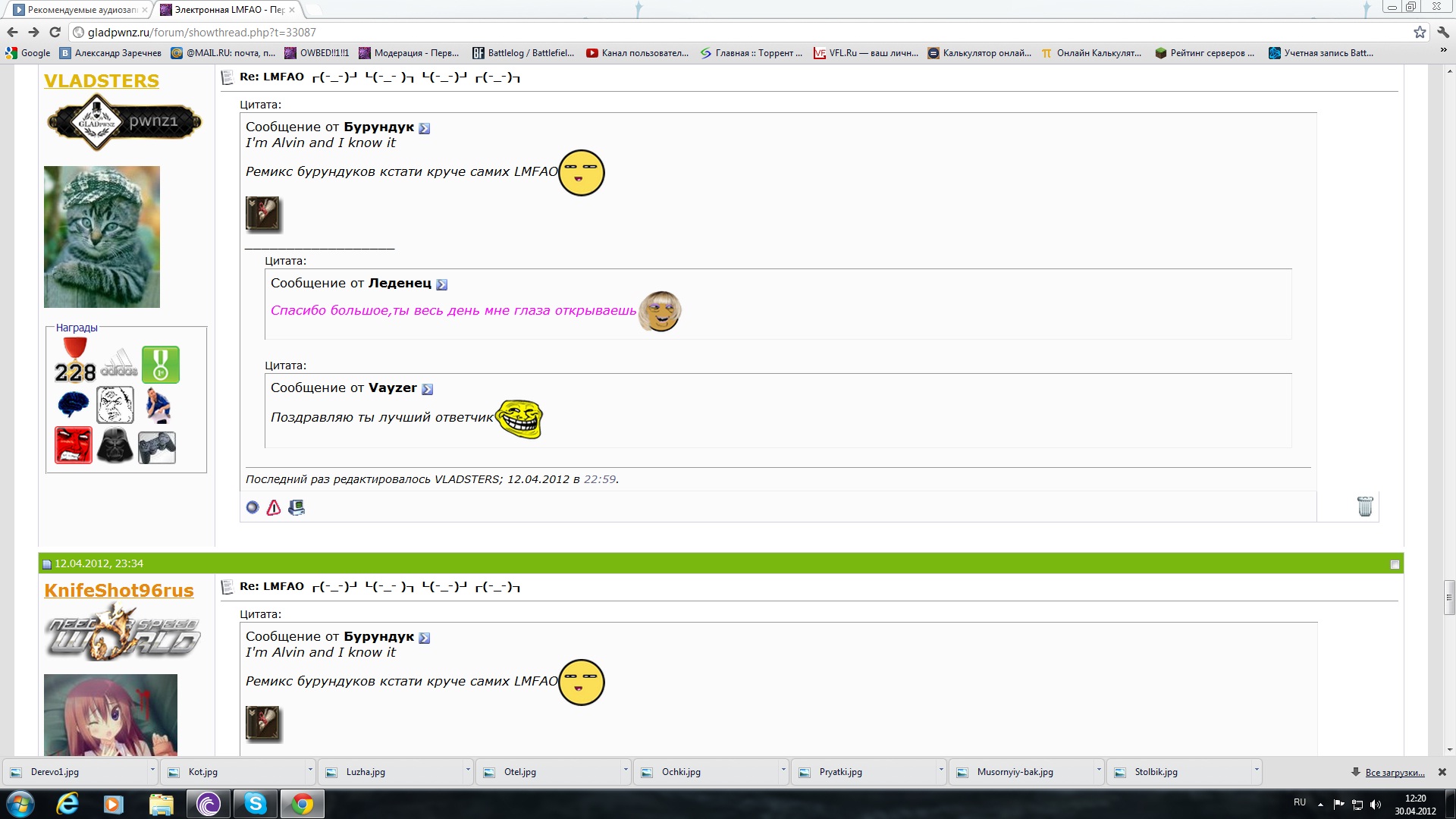Click the Все загрузки link
Image resolution: width=1456 pixels, height=819 pixels.
(1395, 773)
